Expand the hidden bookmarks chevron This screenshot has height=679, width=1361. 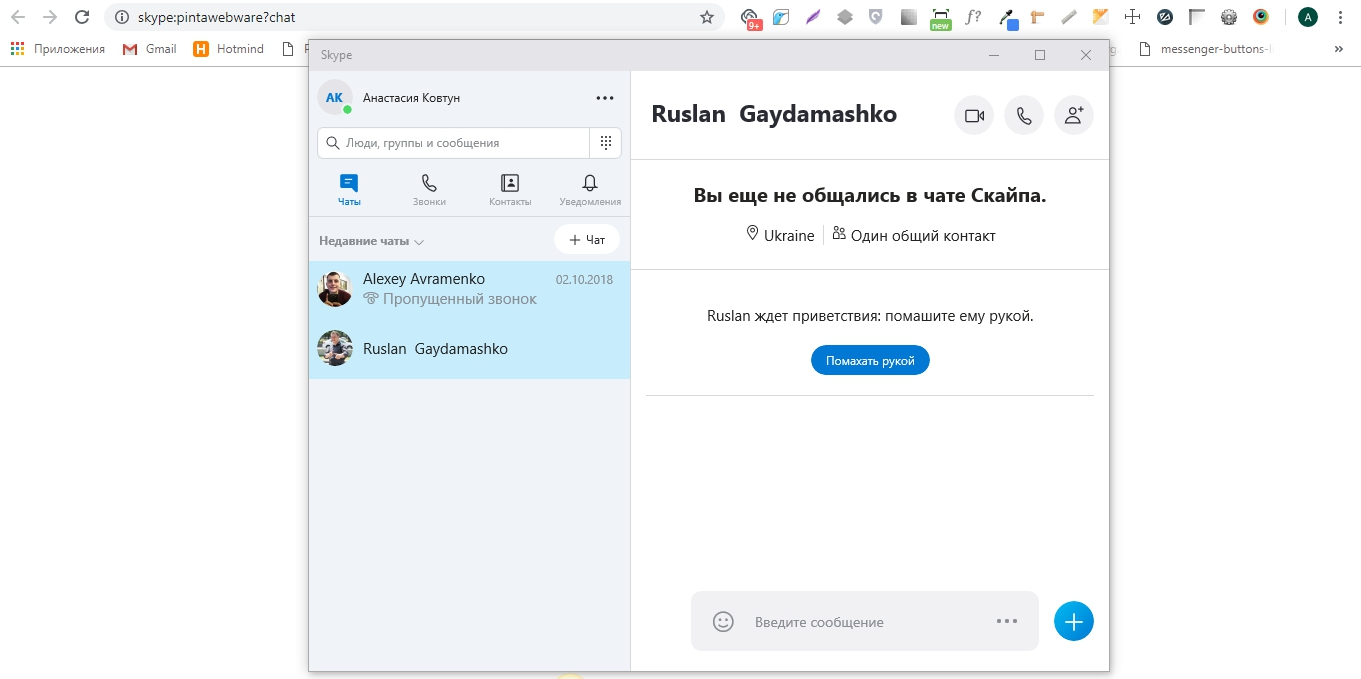point(1339,48)
